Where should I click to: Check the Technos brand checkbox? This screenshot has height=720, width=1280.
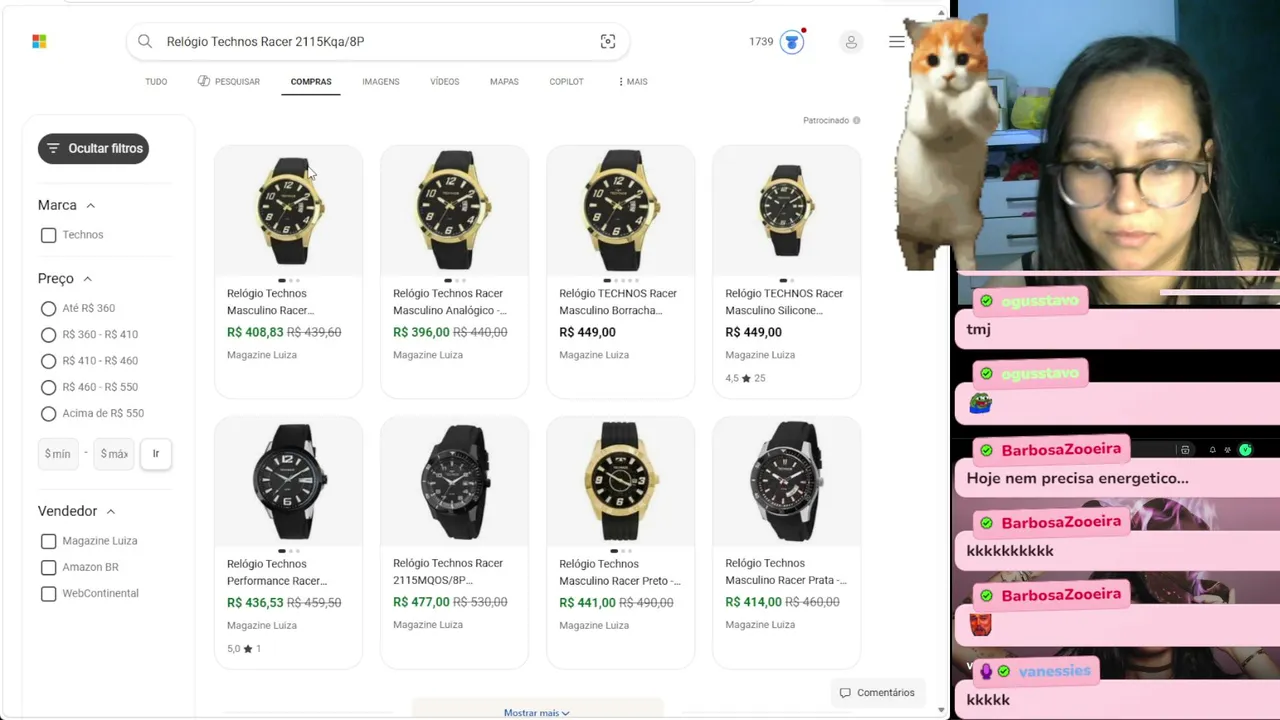[x=48, y=235]
